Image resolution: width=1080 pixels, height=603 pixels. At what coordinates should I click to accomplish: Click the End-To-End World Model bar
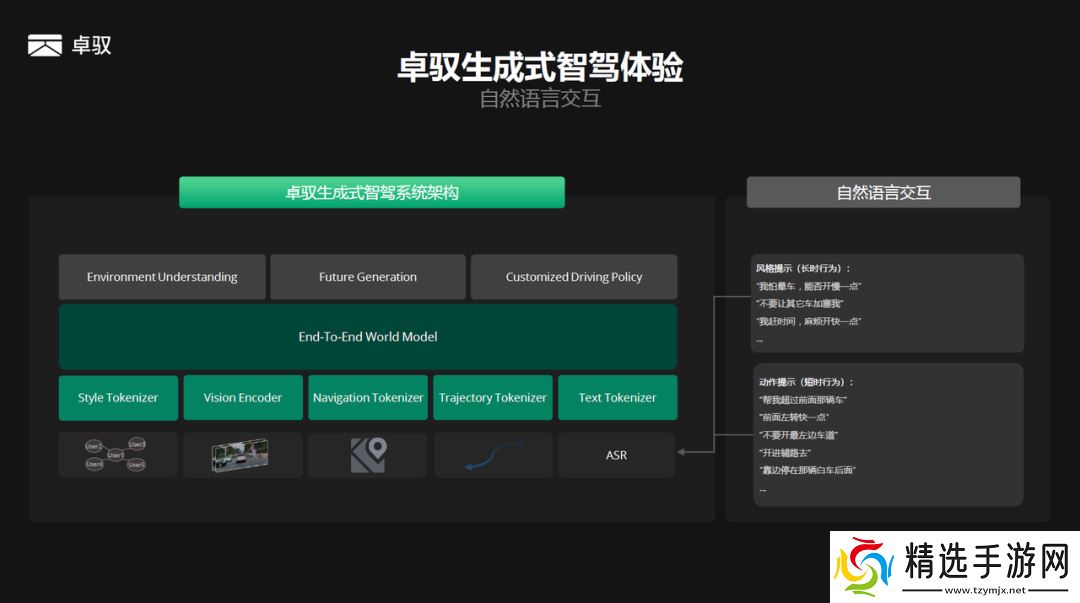tap(368, 337)
